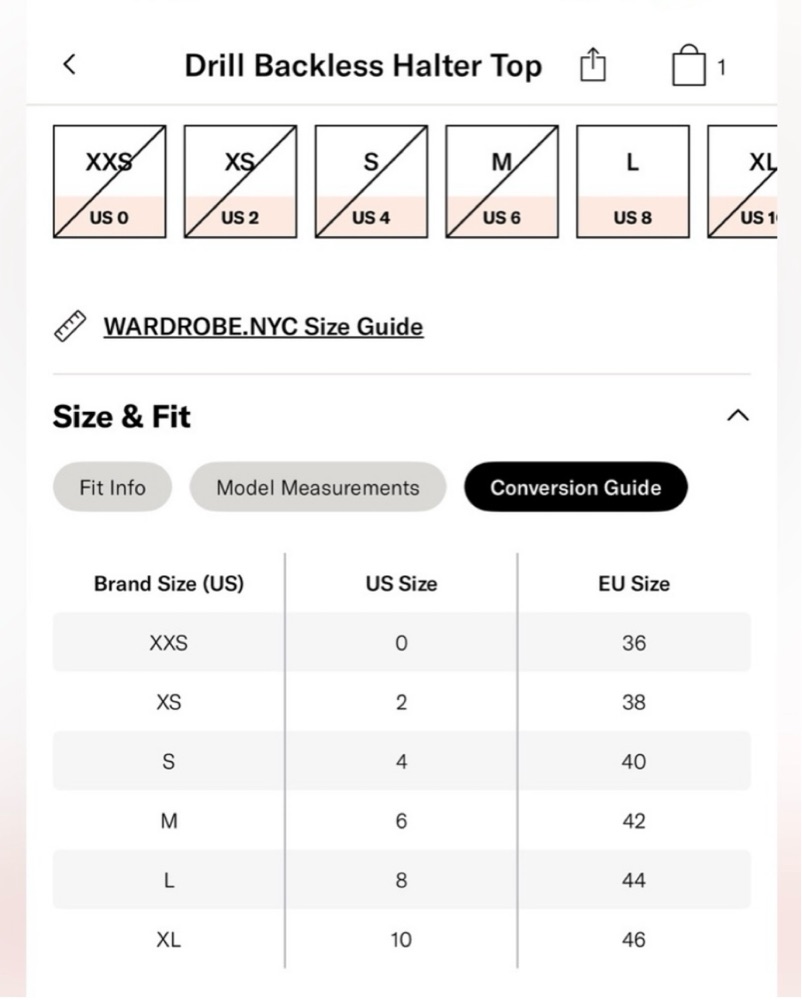Go back using the left arrow
Viewport: 802px width, 1000px height.
pyautogui.click(x=69, y=64)
